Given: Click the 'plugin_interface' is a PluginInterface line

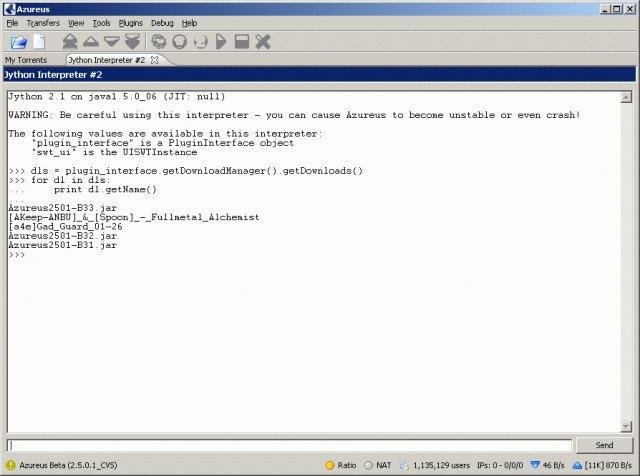Looking at the screenshot, I should click(x=162, y=143).
